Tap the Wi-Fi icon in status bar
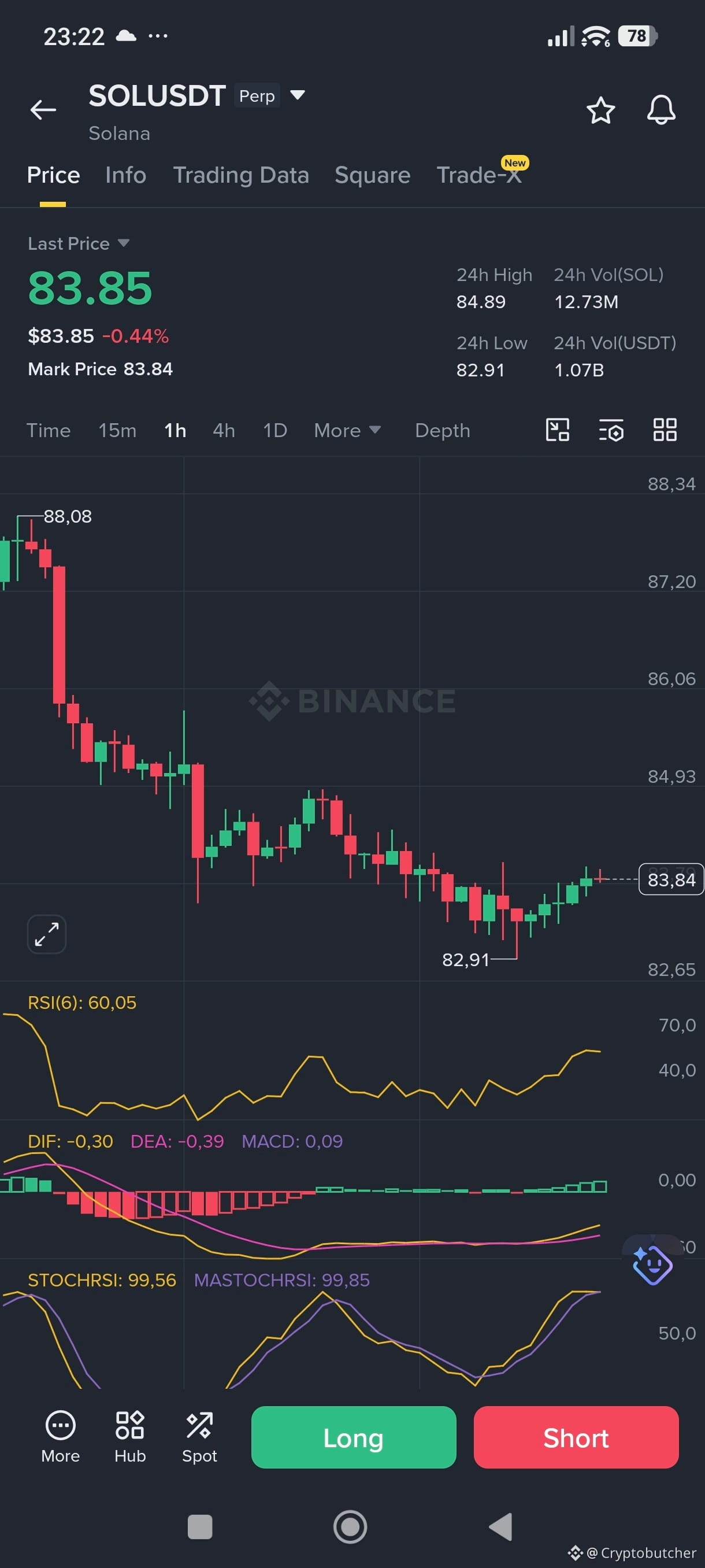 pos(596,36)
